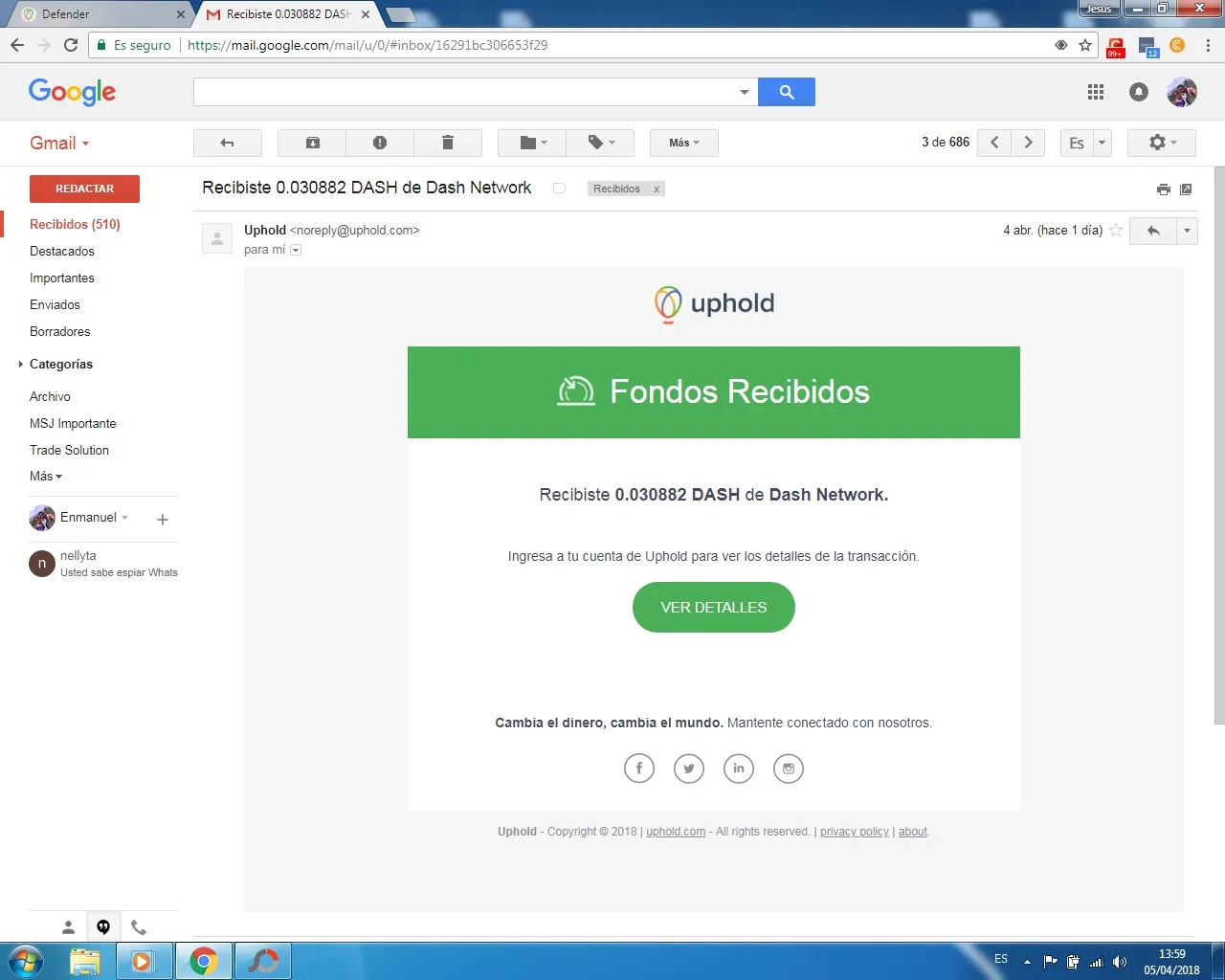Start a new chat with plus icon
The image size is (1225, 980).
163,520
